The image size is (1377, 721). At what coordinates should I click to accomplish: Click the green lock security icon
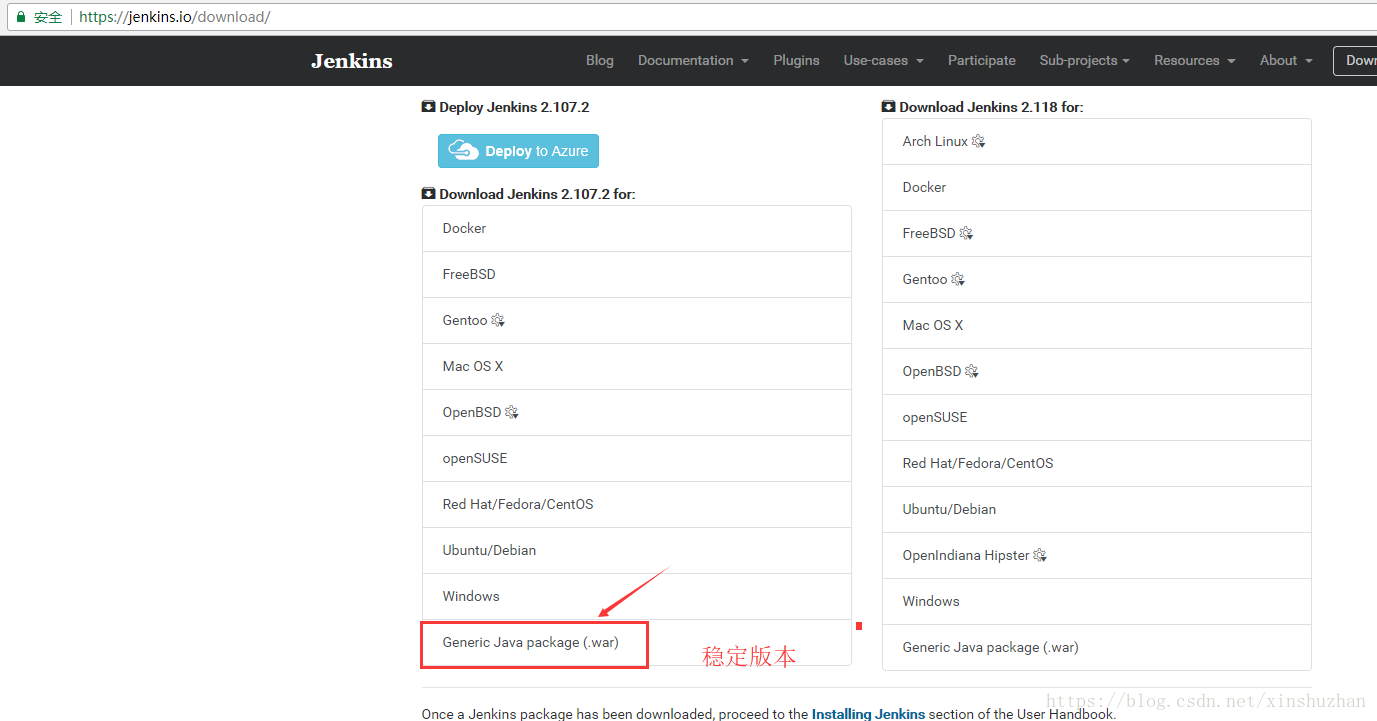20,17
